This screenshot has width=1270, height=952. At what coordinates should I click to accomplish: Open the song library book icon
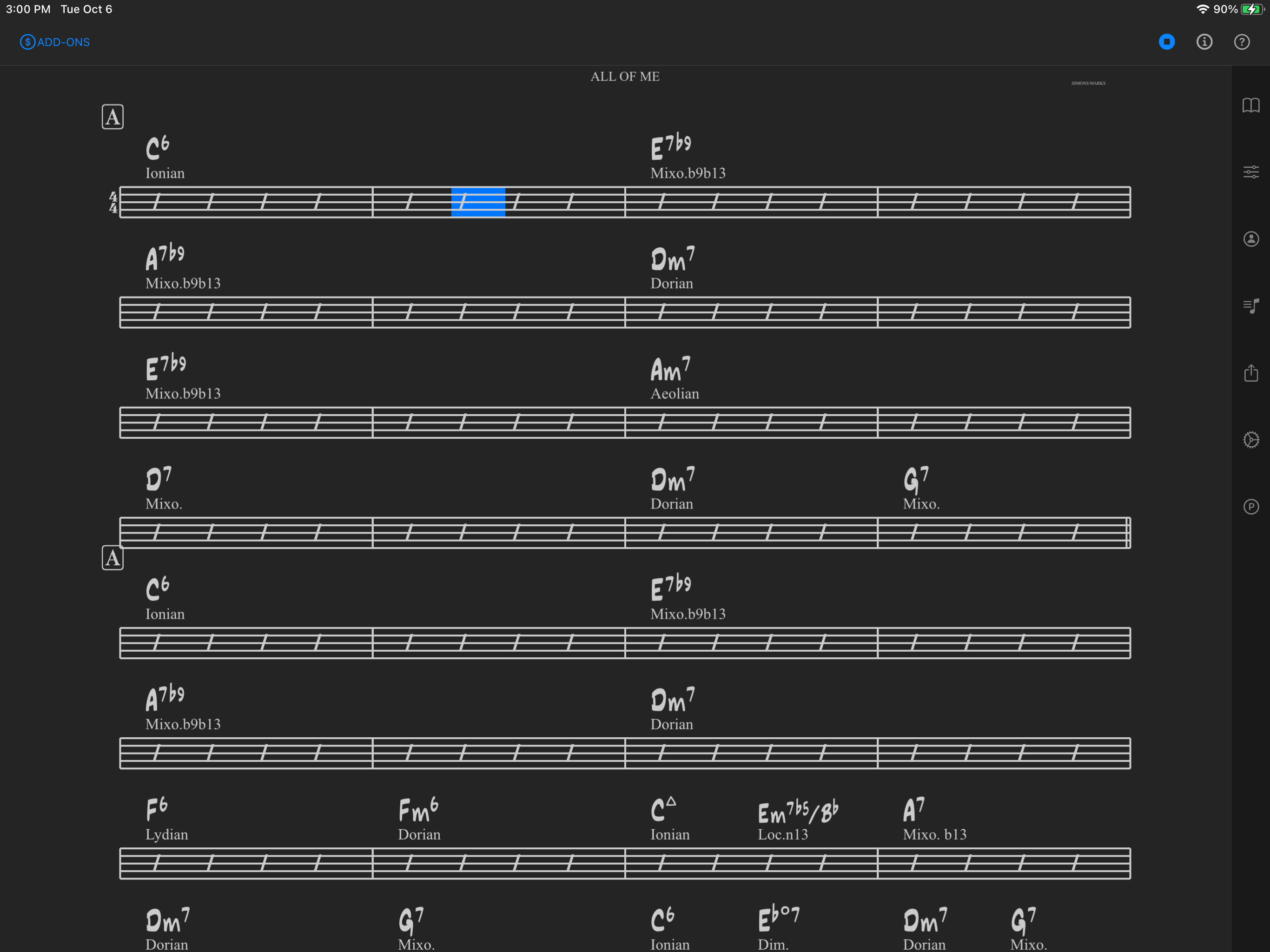point(1250,105)
